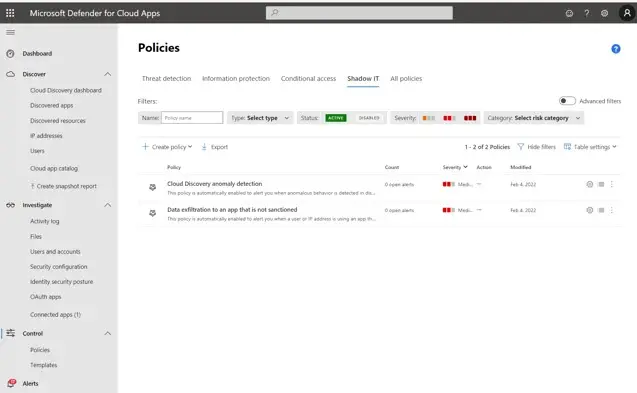Open Templates under Control
Screen dimensions: 637x393
43,365
